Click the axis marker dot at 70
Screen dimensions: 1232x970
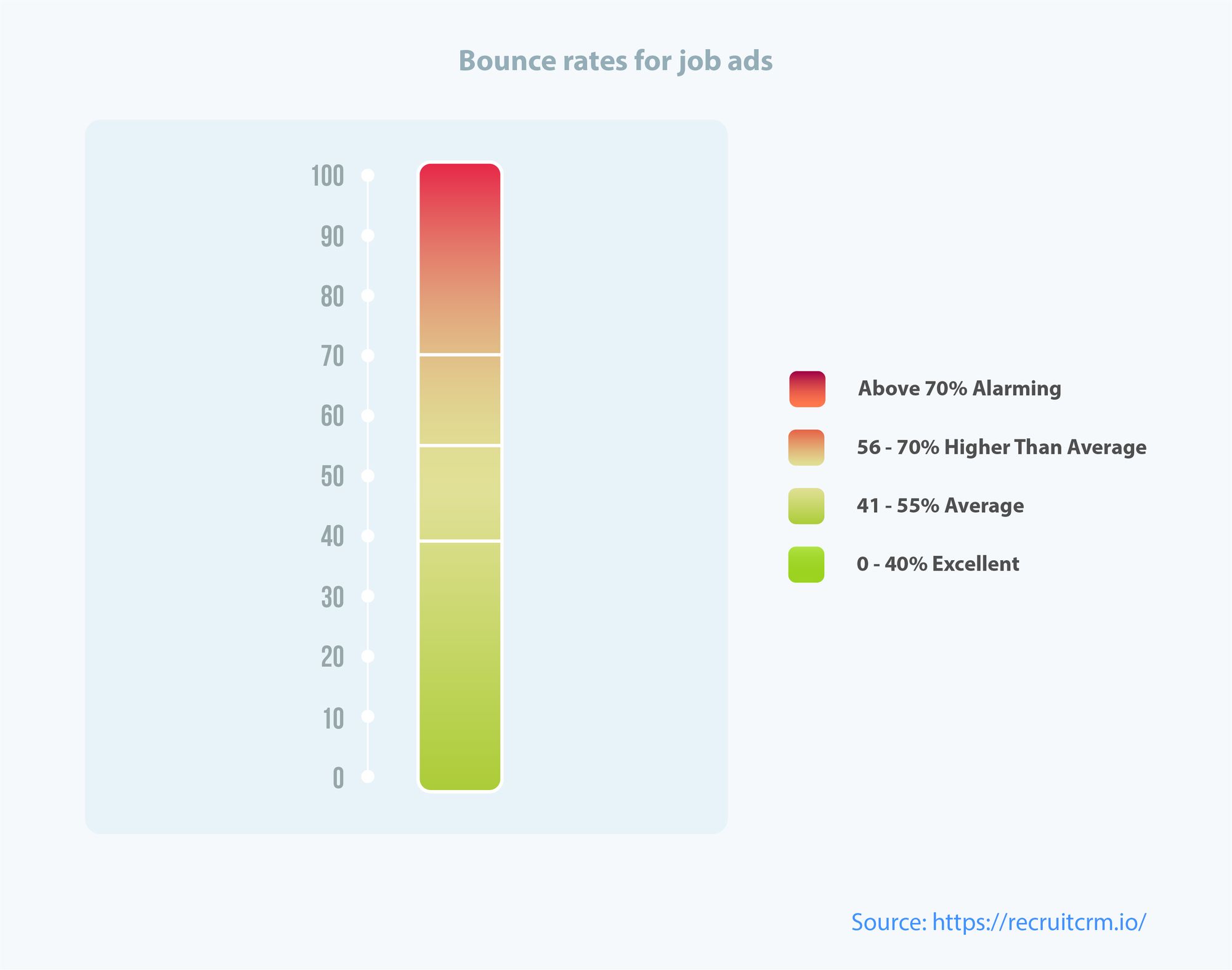tap(368, 356)
